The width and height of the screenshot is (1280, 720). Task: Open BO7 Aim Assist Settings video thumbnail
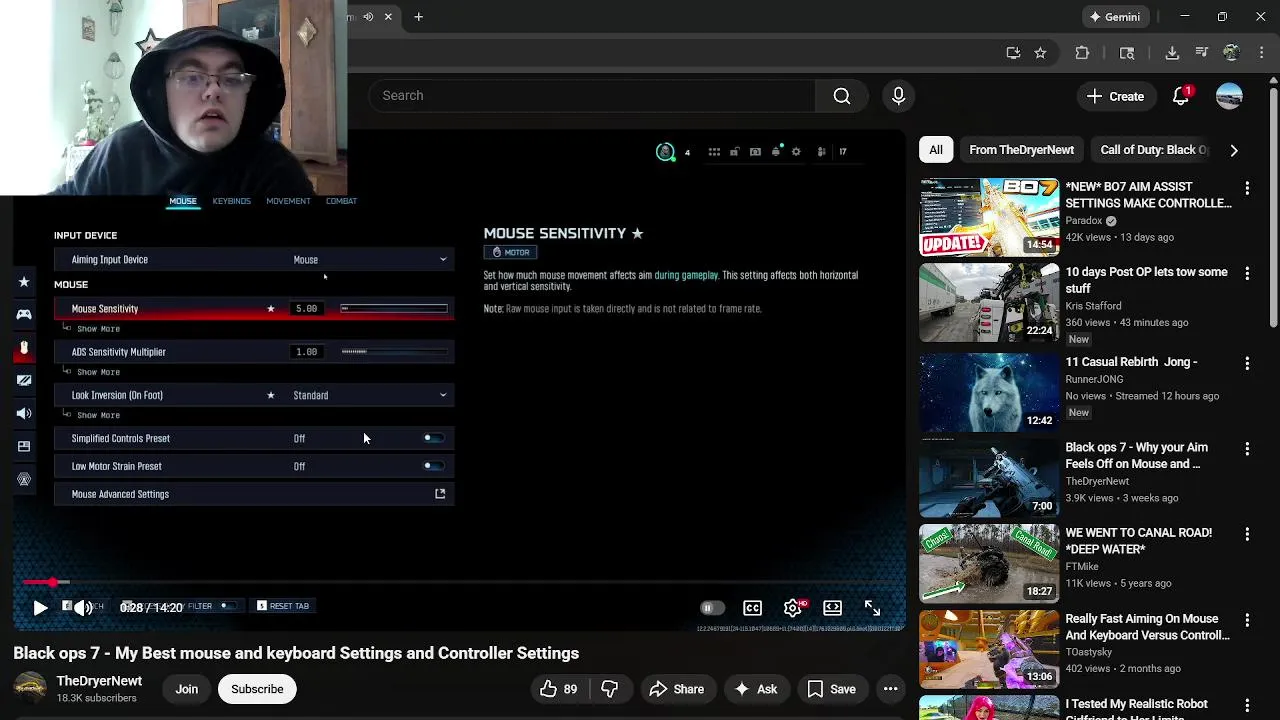[989, 217]
